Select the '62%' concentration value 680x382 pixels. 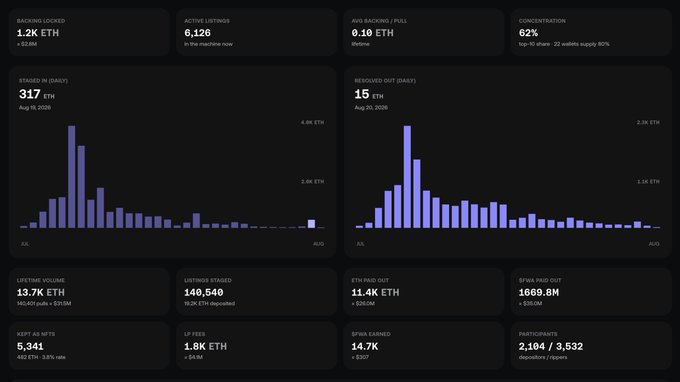pos(528,33)
